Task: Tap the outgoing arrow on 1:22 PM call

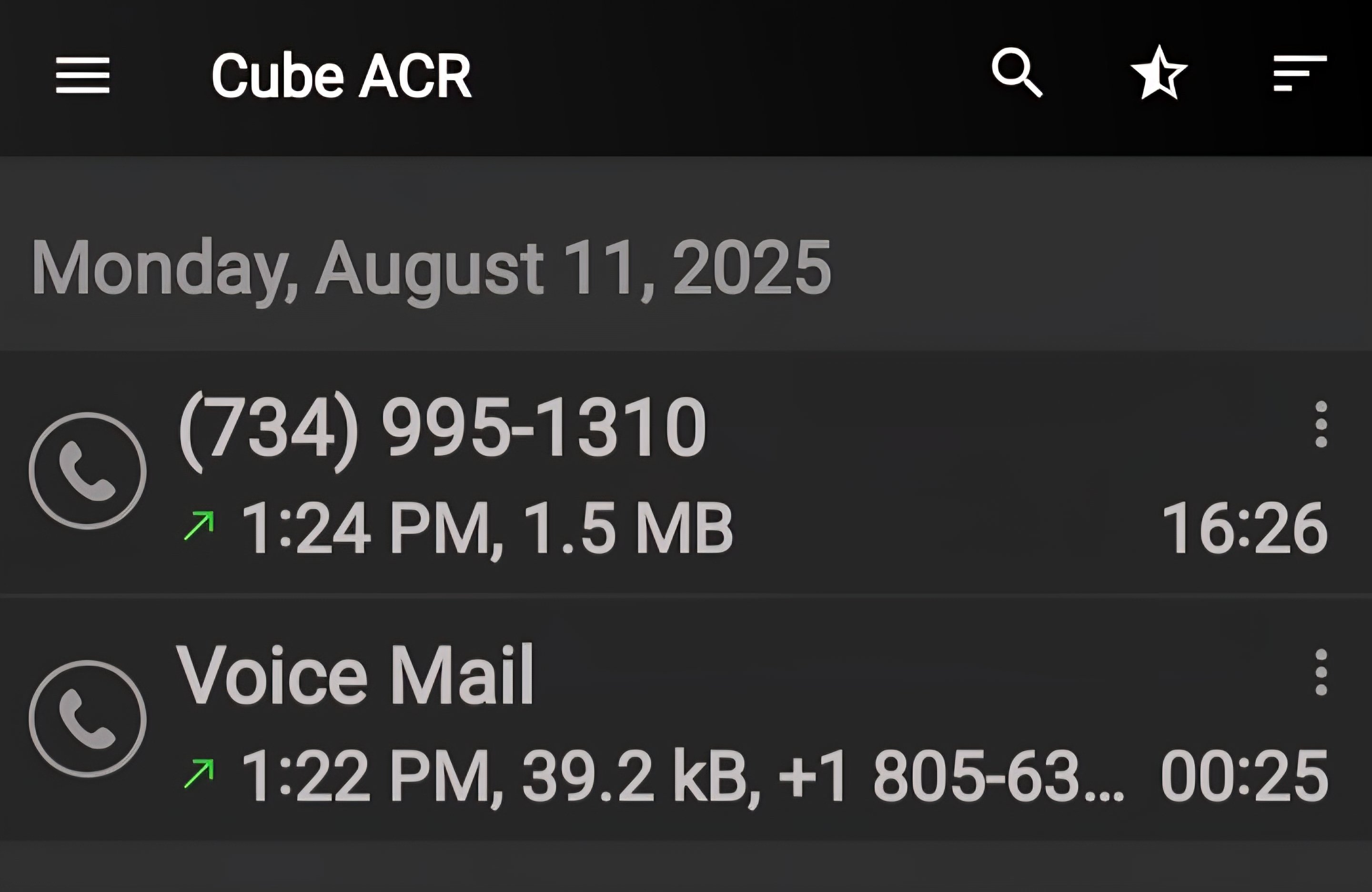Action: pyautogui.click(x=199, y=773)
